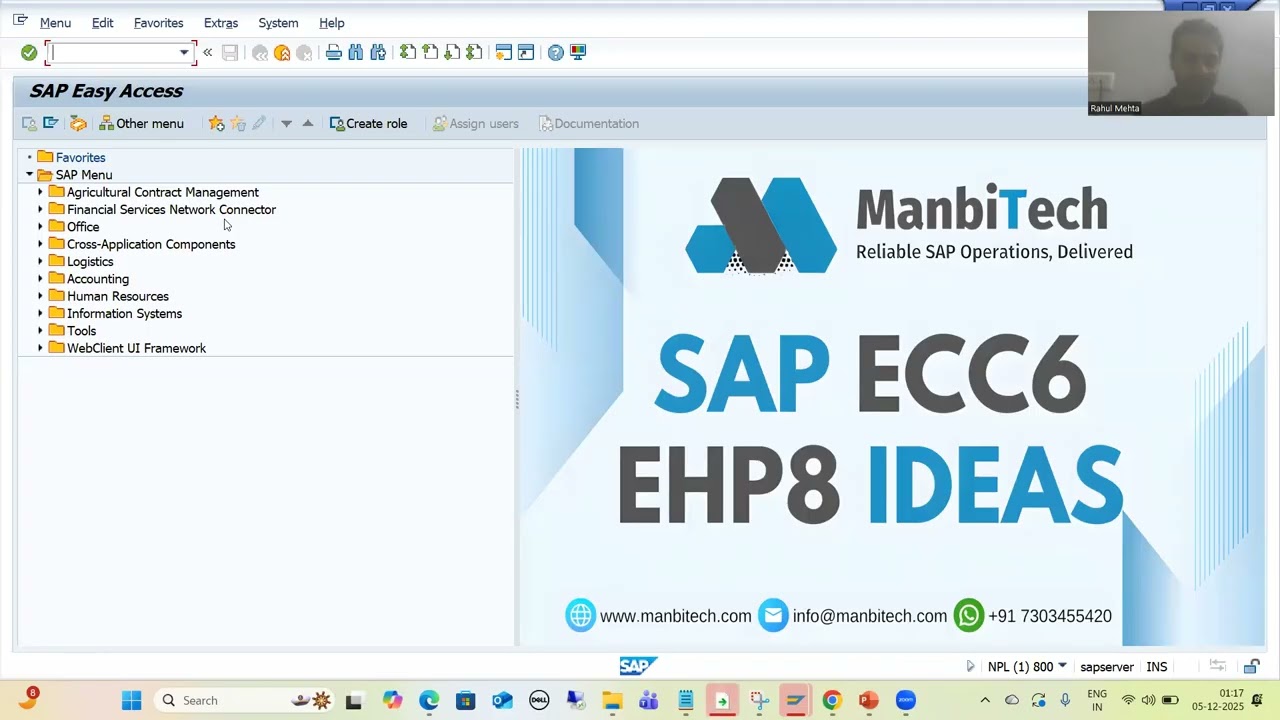This screenshot has width=1280, height=720.
Task: Click the status bar padlock icon
Action: coord(1252,667)
